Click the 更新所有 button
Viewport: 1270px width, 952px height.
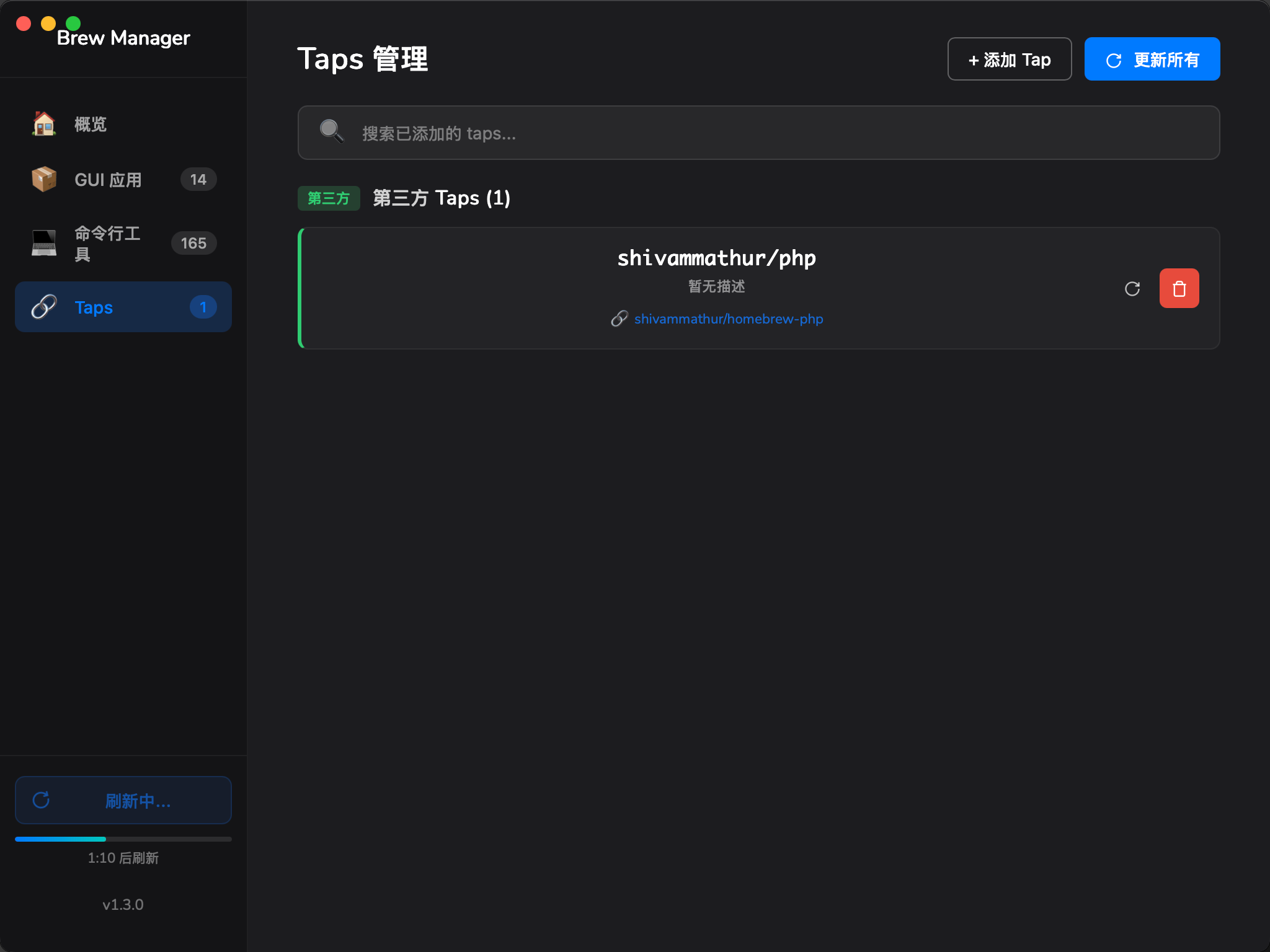(1152, 58)
